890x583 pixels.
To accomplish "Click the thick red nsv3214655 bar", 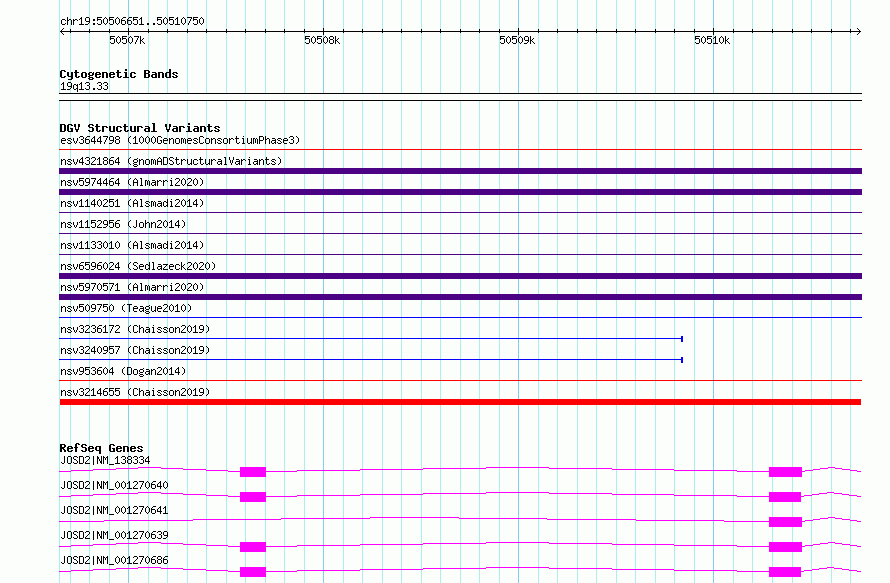I will (x=460, y=402).
